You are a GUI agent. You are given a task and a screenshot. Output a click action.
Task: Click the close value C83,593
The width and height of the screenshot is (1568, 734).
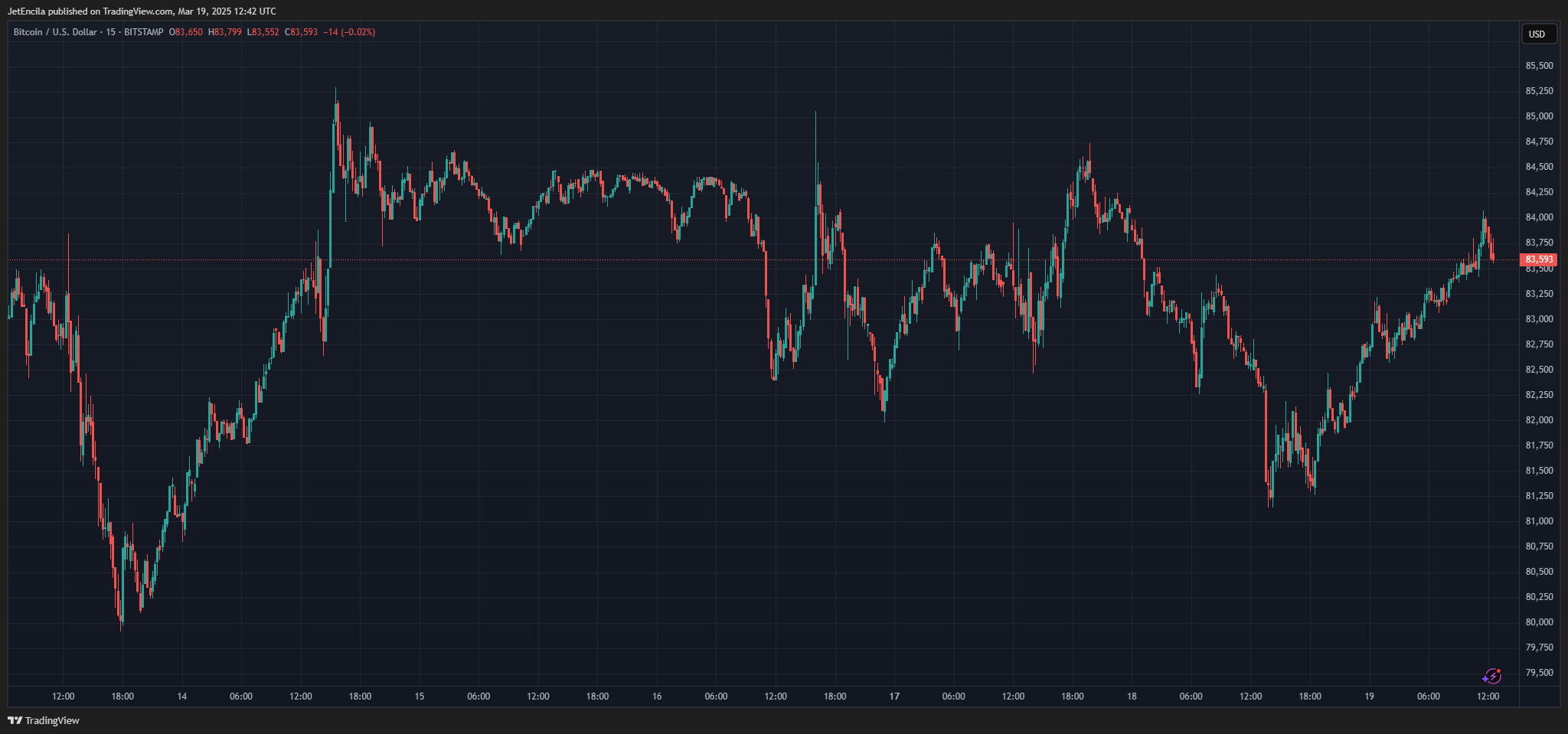[301, 32]
